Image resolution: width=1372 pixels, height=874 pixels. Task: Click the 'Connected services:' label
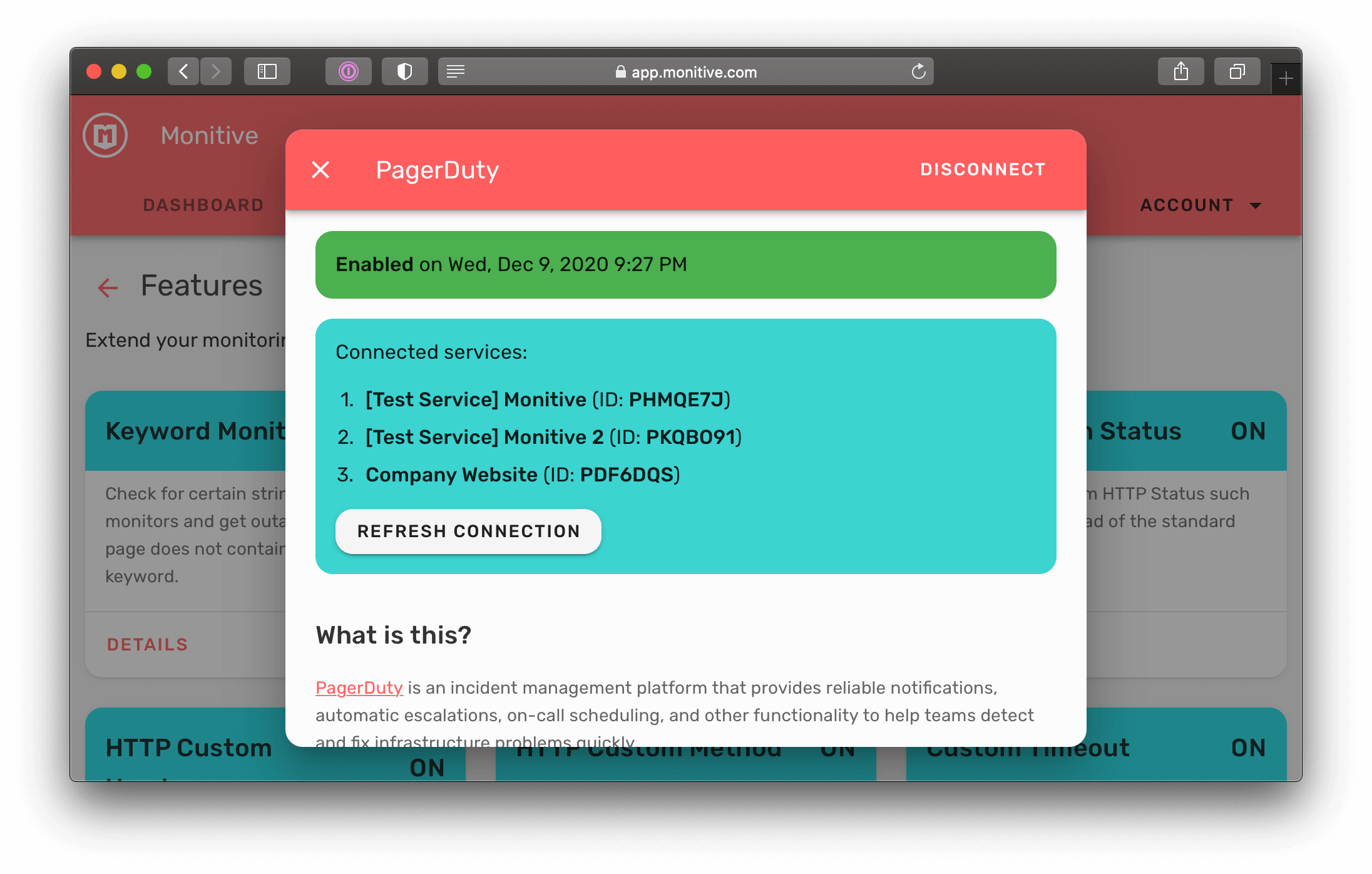coord(431,352)
